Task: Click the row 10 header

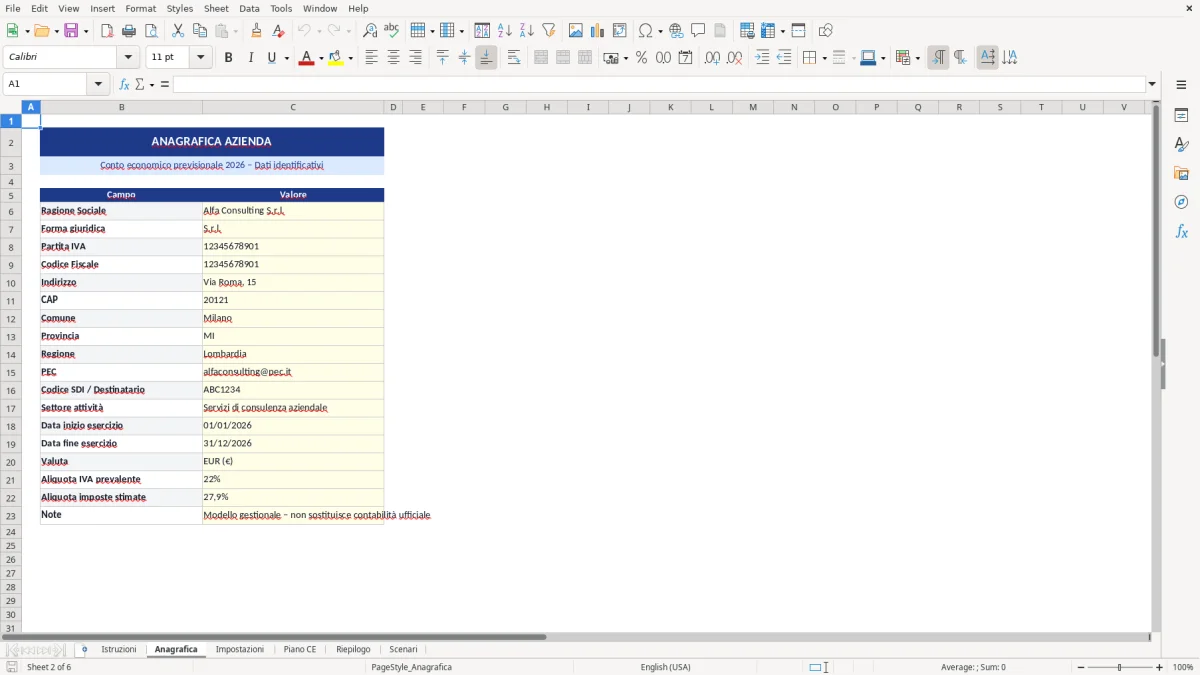Action: pyautogui.click(x=11, y=283)
